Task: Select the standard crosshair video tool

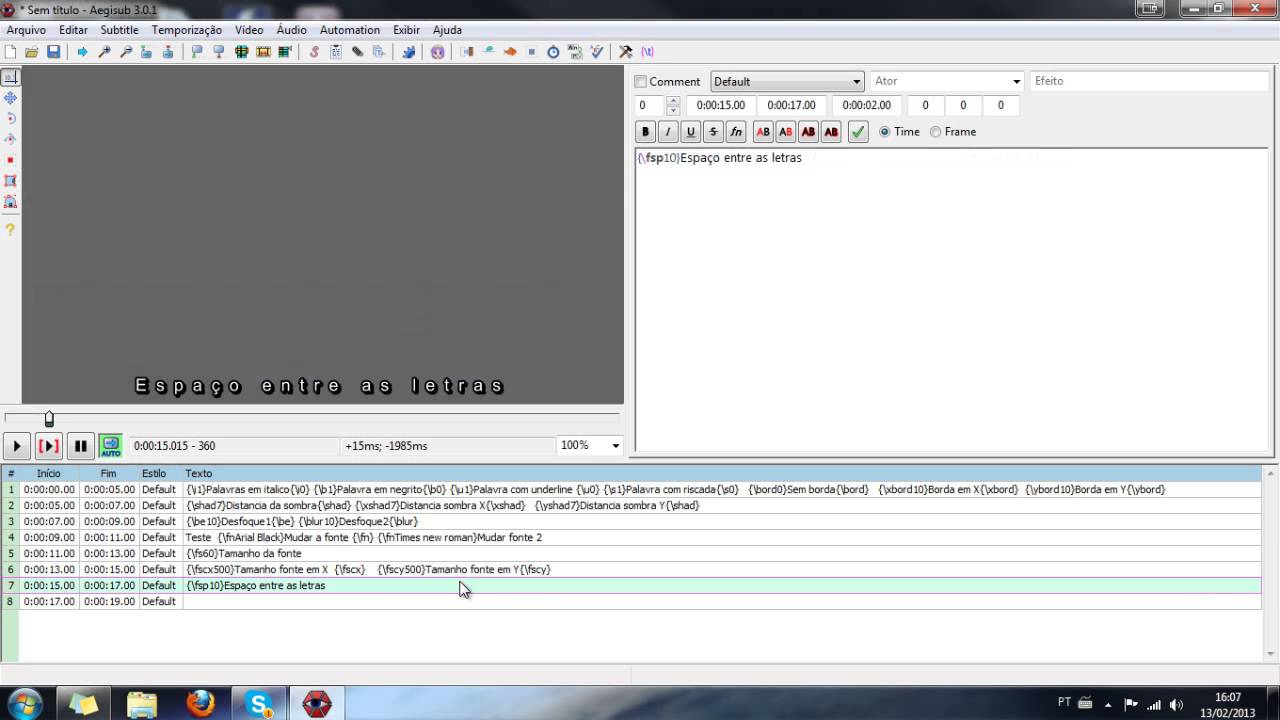Action: click(10, 77)
